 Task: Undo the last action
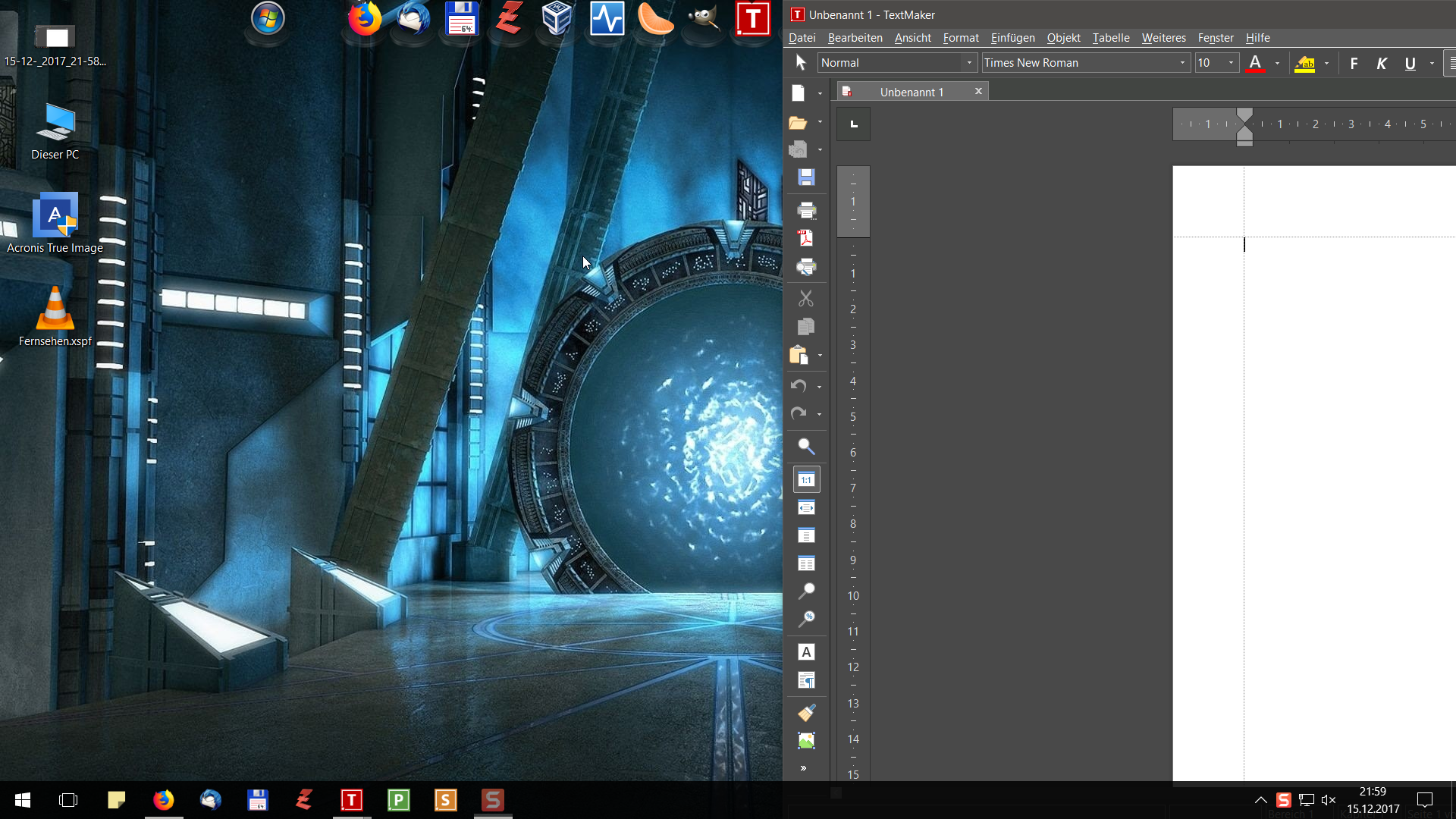point(799,386)
